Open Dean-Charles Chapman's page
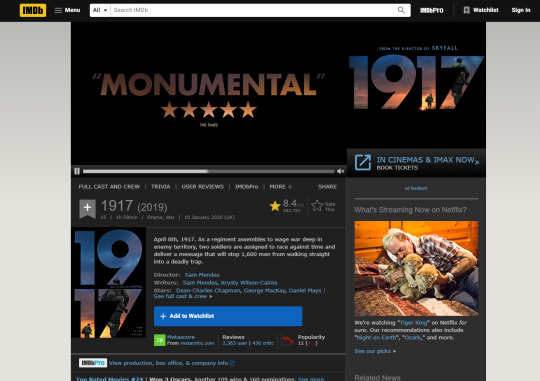The height and width of the screenshot is (381, 540). click(208, 291)
